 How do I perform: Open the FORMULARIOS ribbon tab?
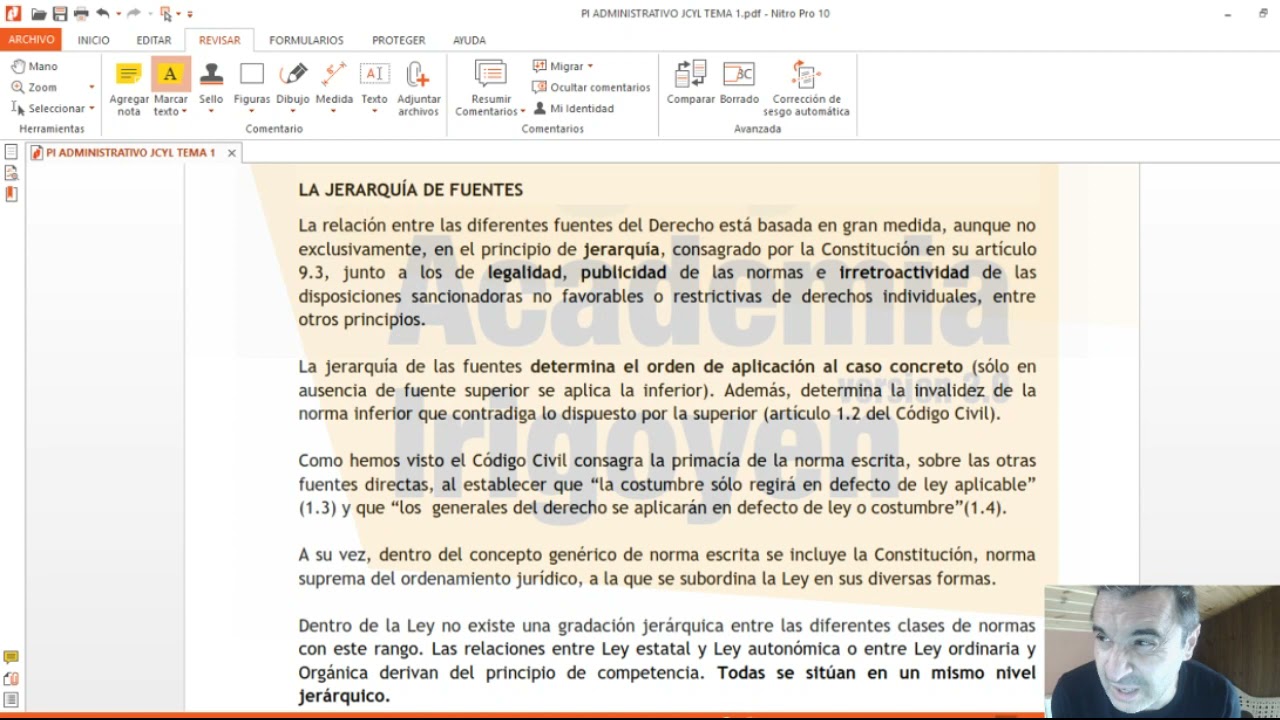[x=306, y=40]
